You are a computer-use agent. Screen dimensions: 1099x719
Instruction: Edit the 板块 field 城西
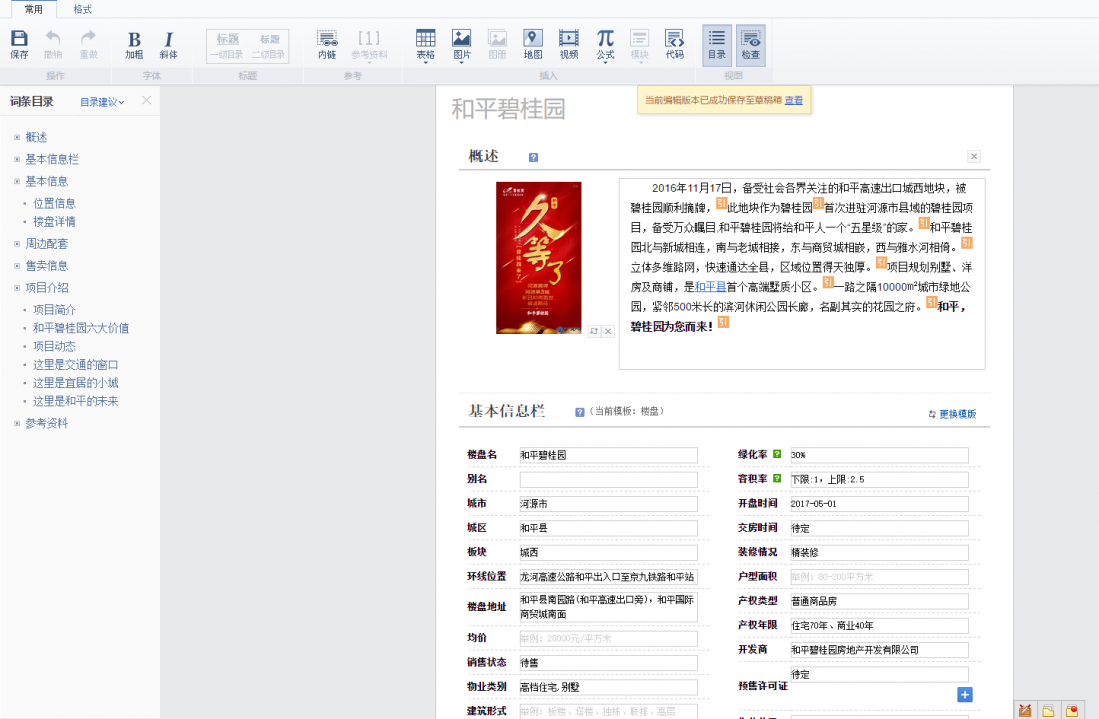pos(608,552)
